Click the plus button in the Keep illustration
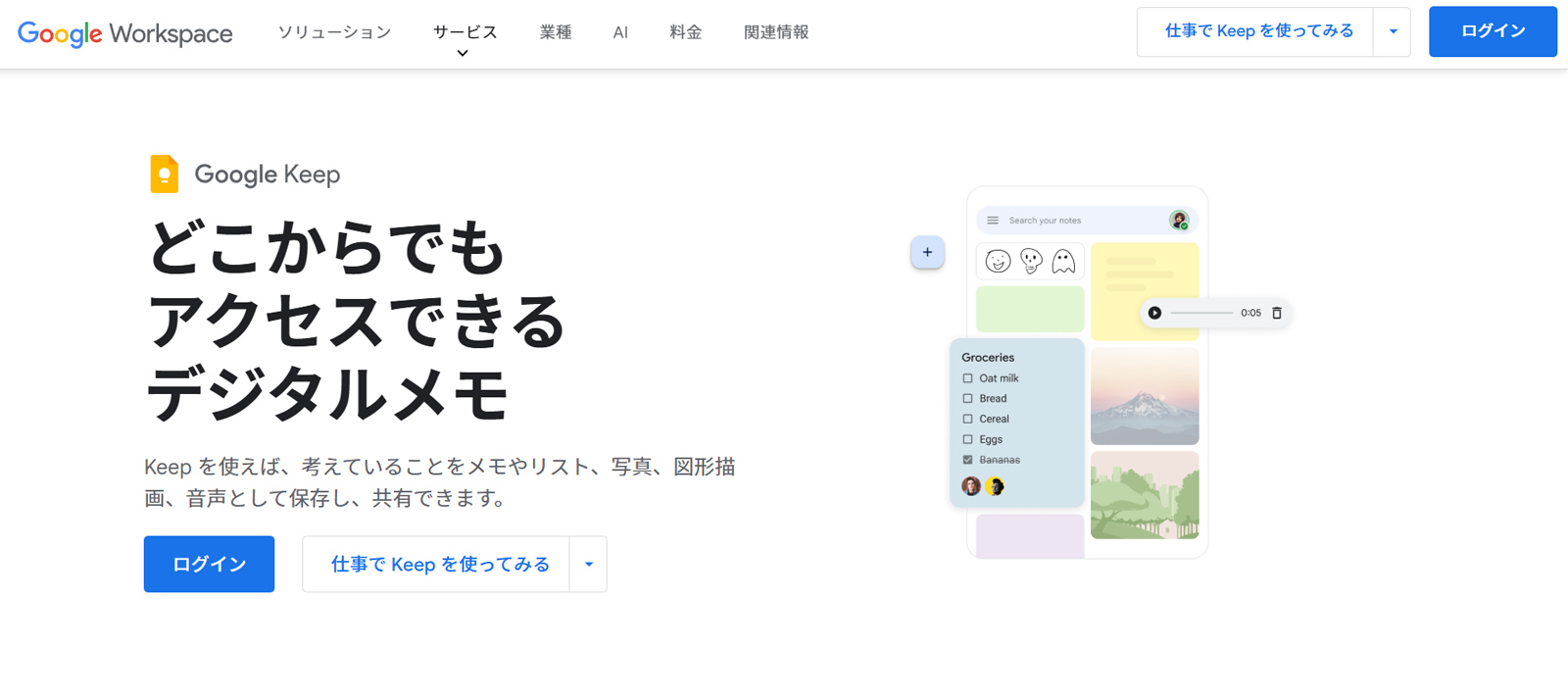The image size is (1568, 698). click(927, 252)
